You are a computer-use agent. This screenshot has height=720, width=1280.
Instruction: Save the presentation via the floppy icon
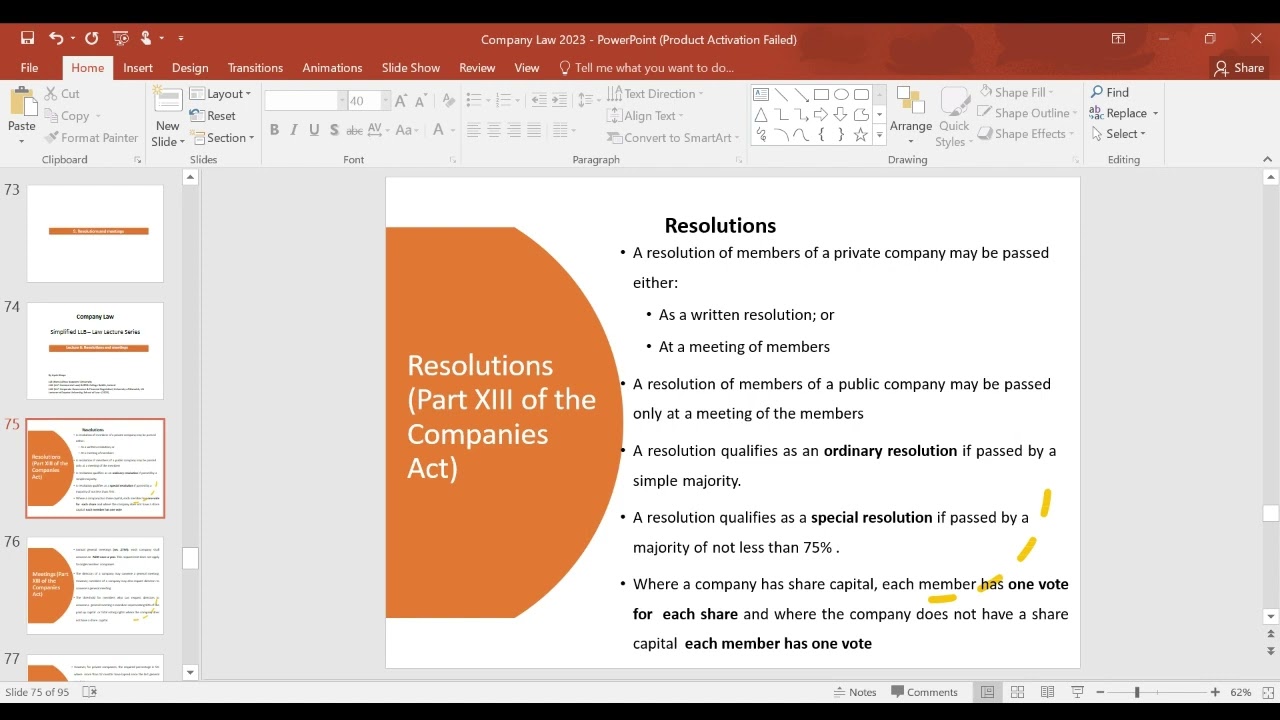(x=28, y=39)
